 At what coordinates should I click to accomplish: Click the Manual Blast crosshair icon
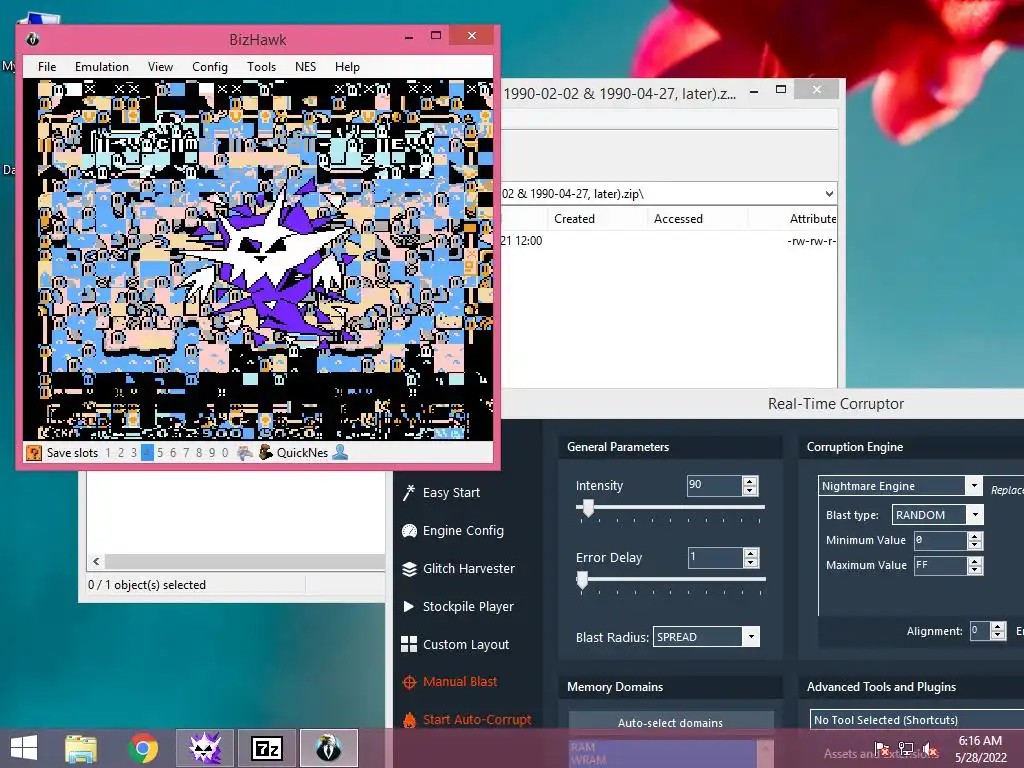(409, 682)
